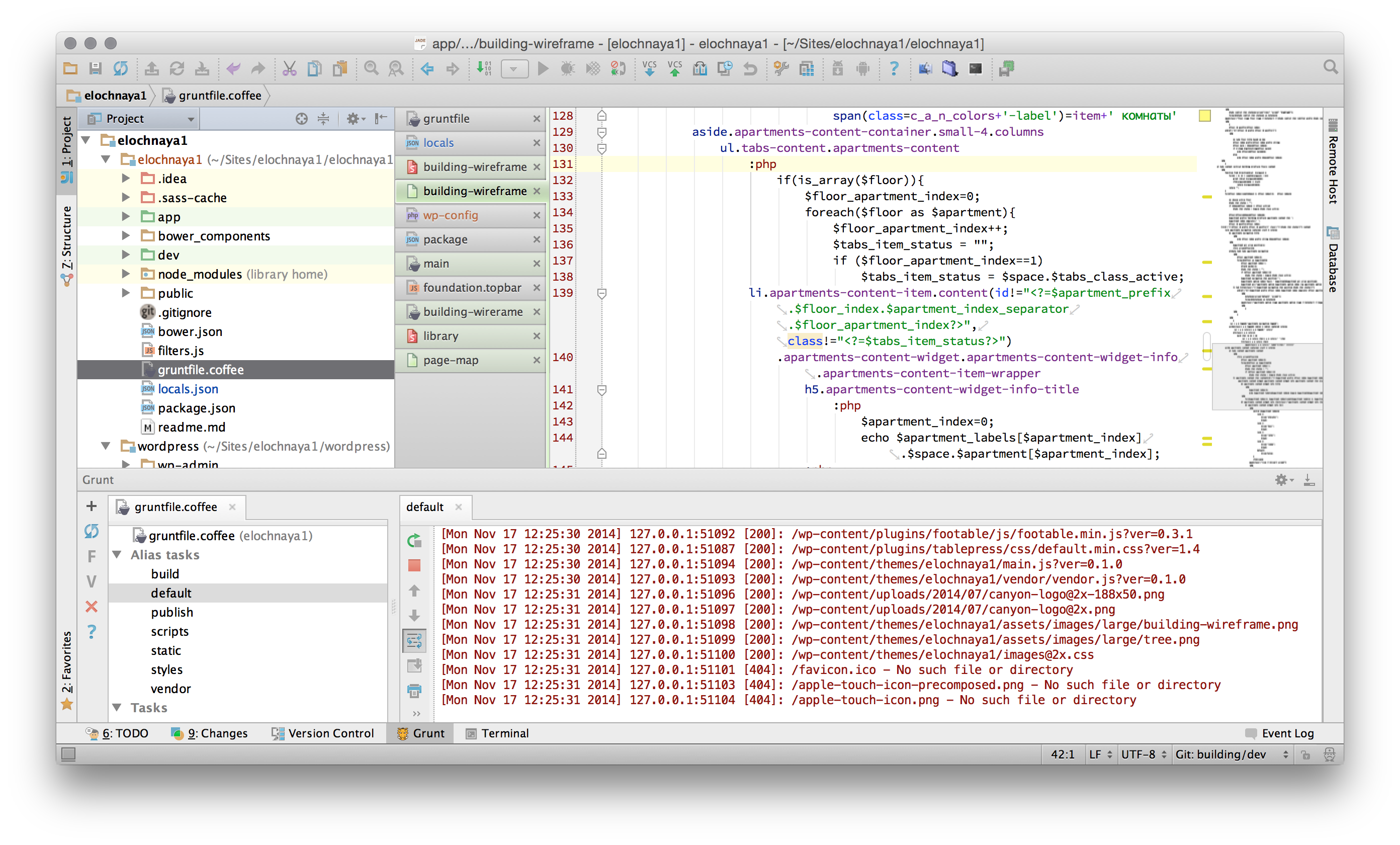The image size is (1400, 845).
Task: Collapse the Alias tasks group
Action: click(117, 555)
